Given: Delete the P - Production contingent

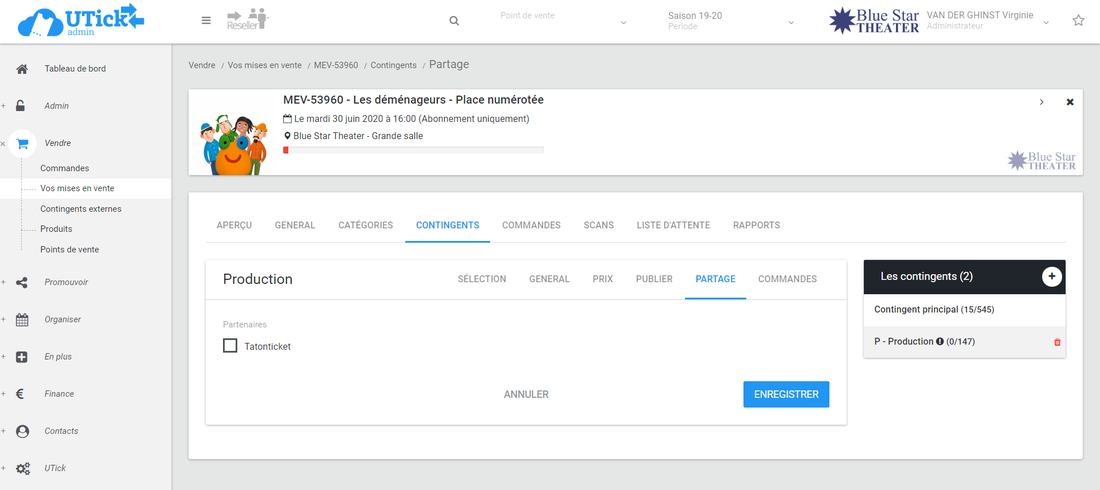Looking at the screenshot, I should click(1057, 342).
